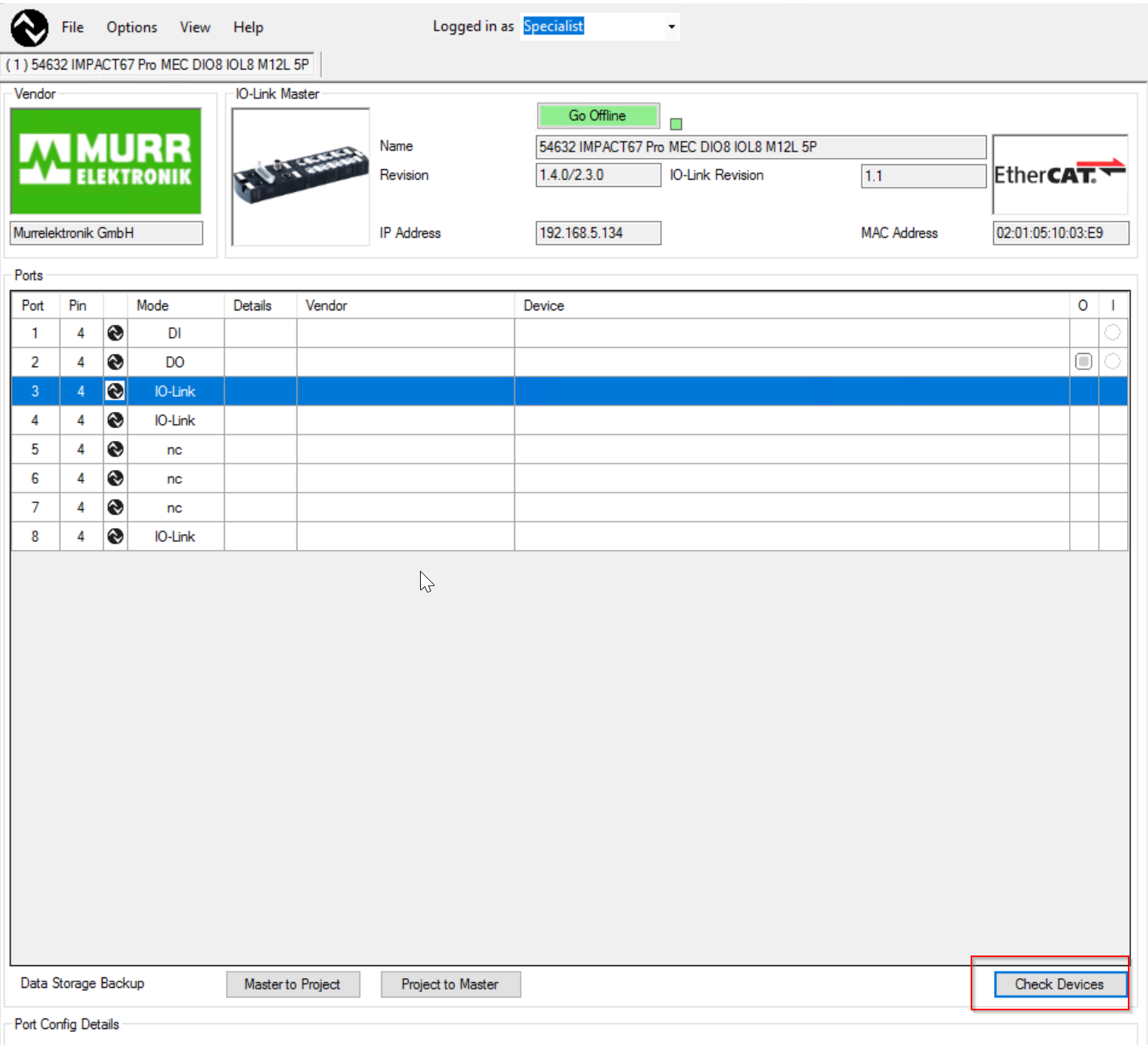Click the IO-Link master device image
Image resolution: width=1148 pixels, height=1045 pixels.
point(301,177)
